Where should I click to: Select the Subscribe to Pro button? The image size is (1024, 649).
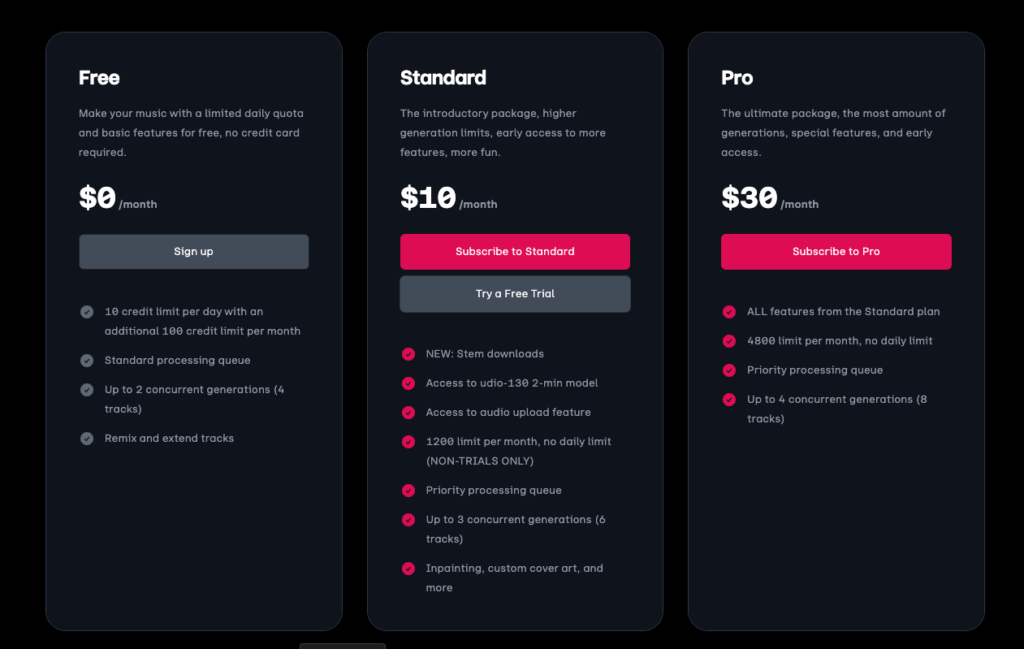click(836, 251)
